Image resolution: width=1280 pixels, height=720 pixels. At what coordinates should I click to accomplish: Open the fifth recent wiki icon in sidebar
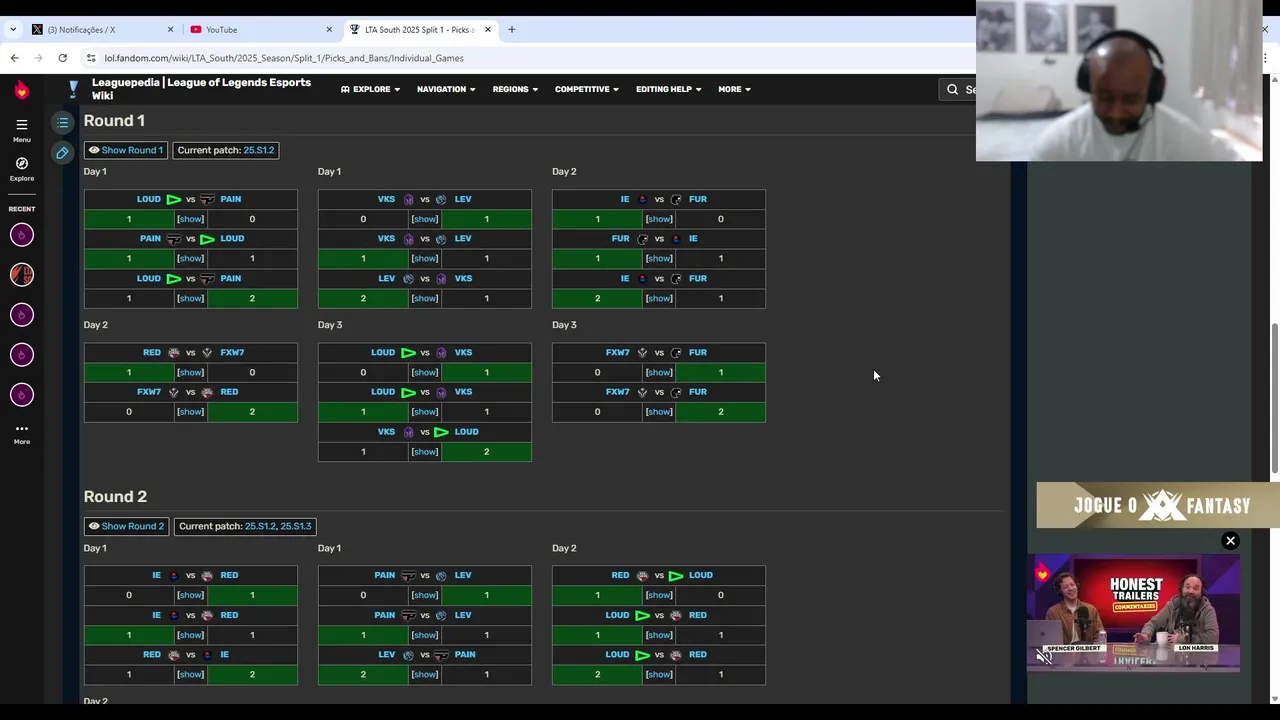pyautogui.click(x=21, y=395)
